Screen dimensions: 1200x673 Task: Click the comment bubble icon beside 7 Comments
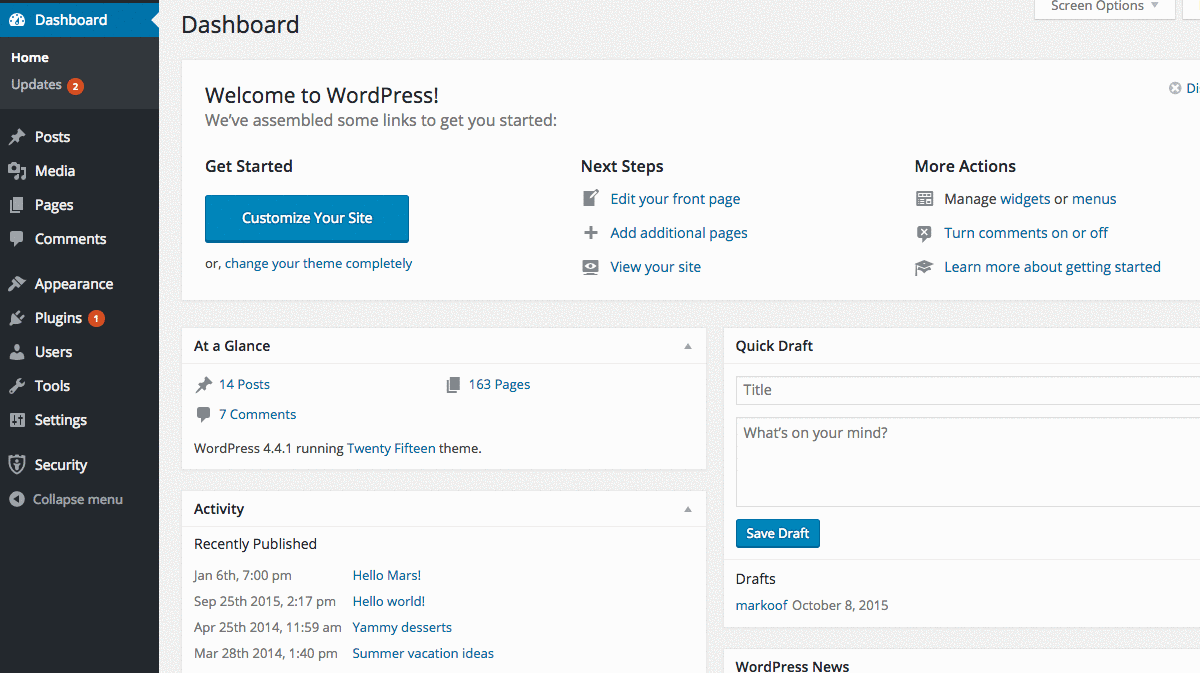(204, 414)
